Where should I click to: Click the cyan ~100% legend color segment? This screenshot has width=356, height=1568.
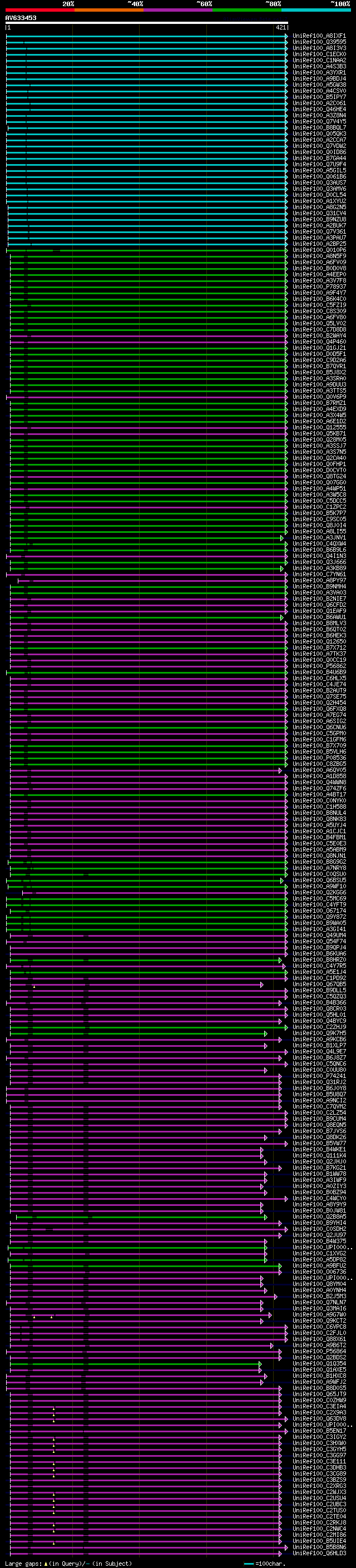point(316,10)
